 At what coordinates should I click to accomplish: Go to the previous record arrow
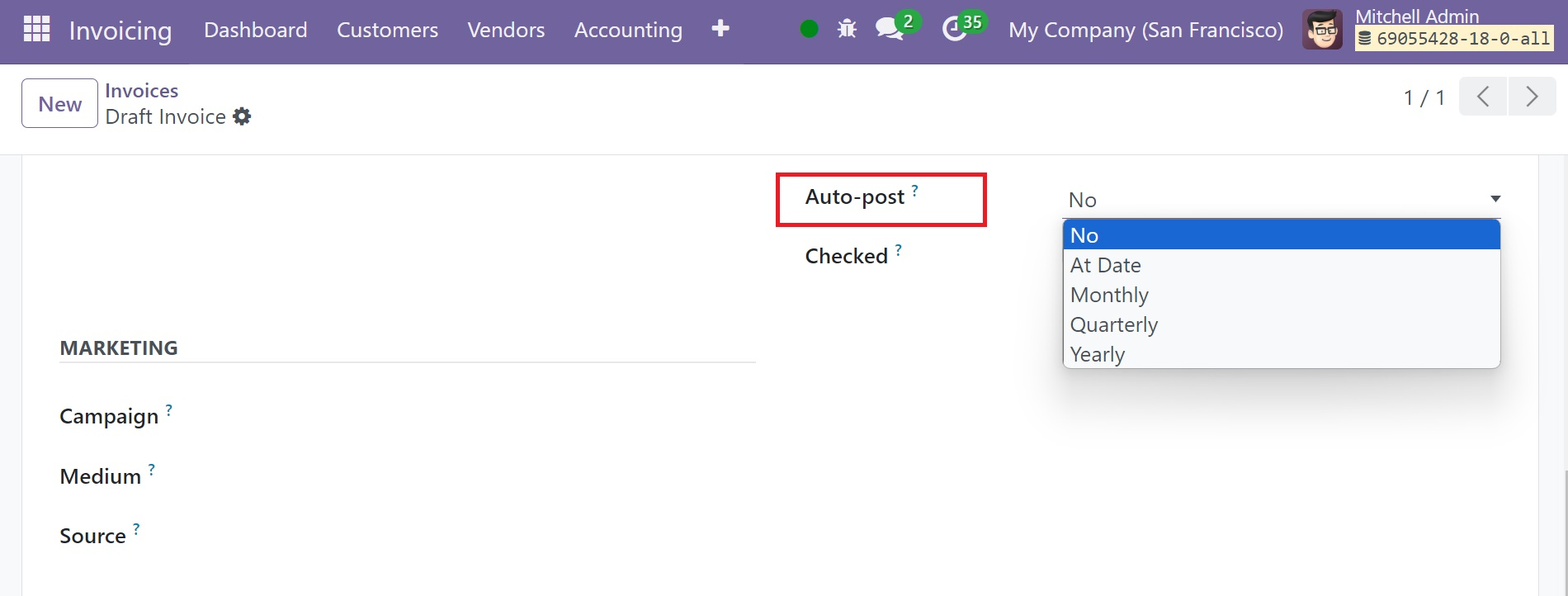[1483, 97]
